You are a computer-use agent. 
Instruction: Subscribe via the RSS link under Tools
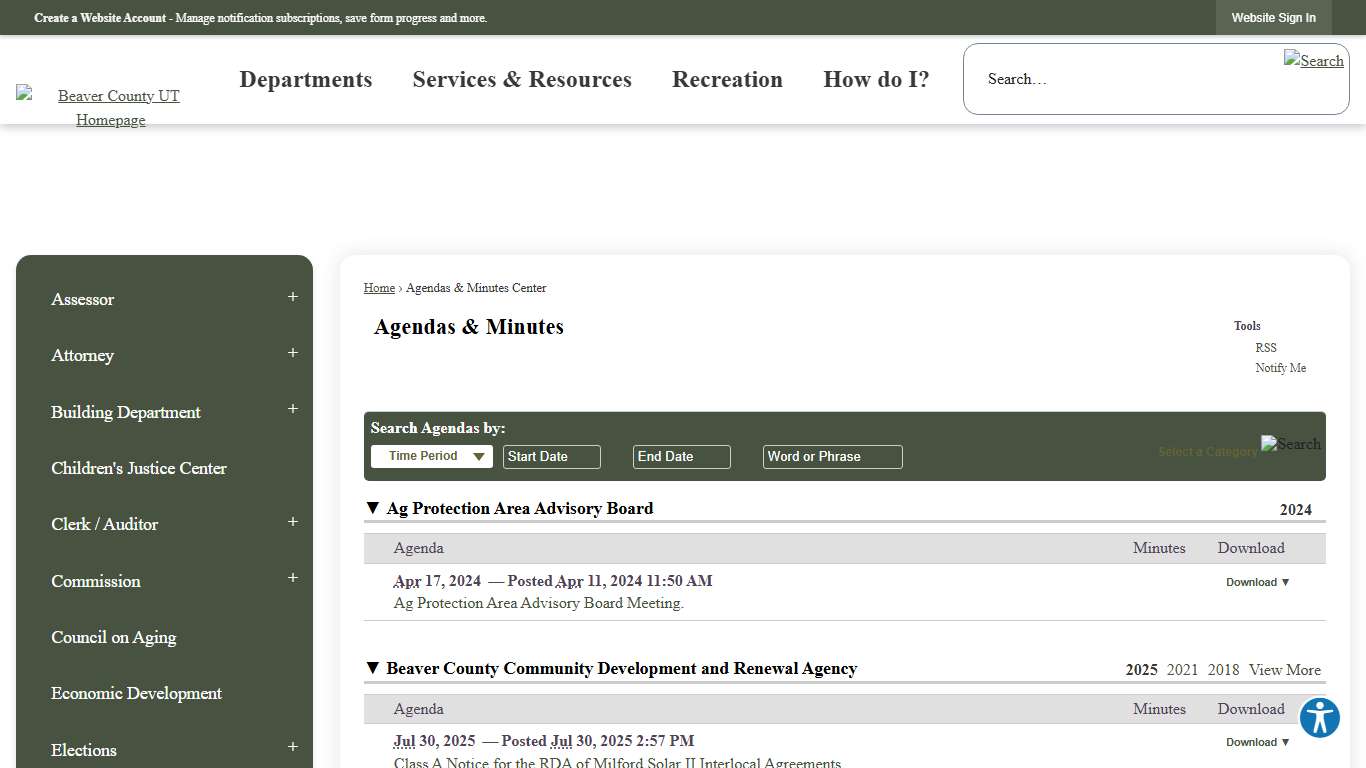pyautogui.click(x=1266, y=347)
